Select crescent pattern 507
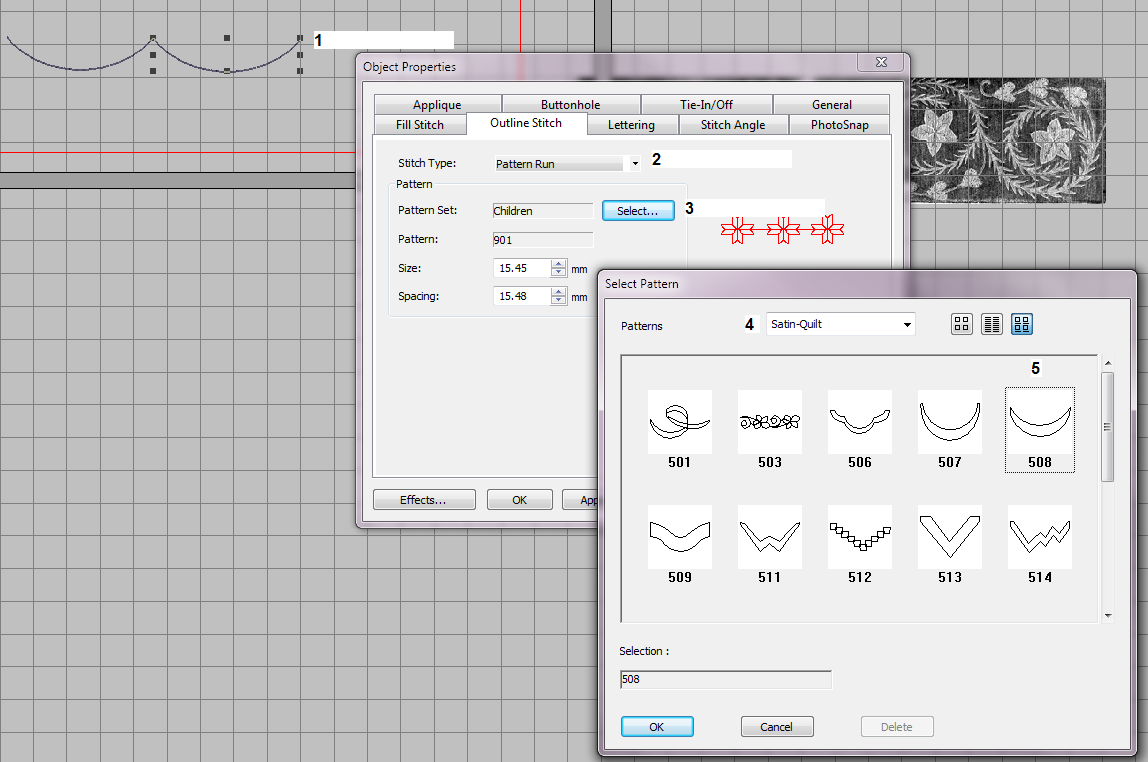 pos(950,423)
